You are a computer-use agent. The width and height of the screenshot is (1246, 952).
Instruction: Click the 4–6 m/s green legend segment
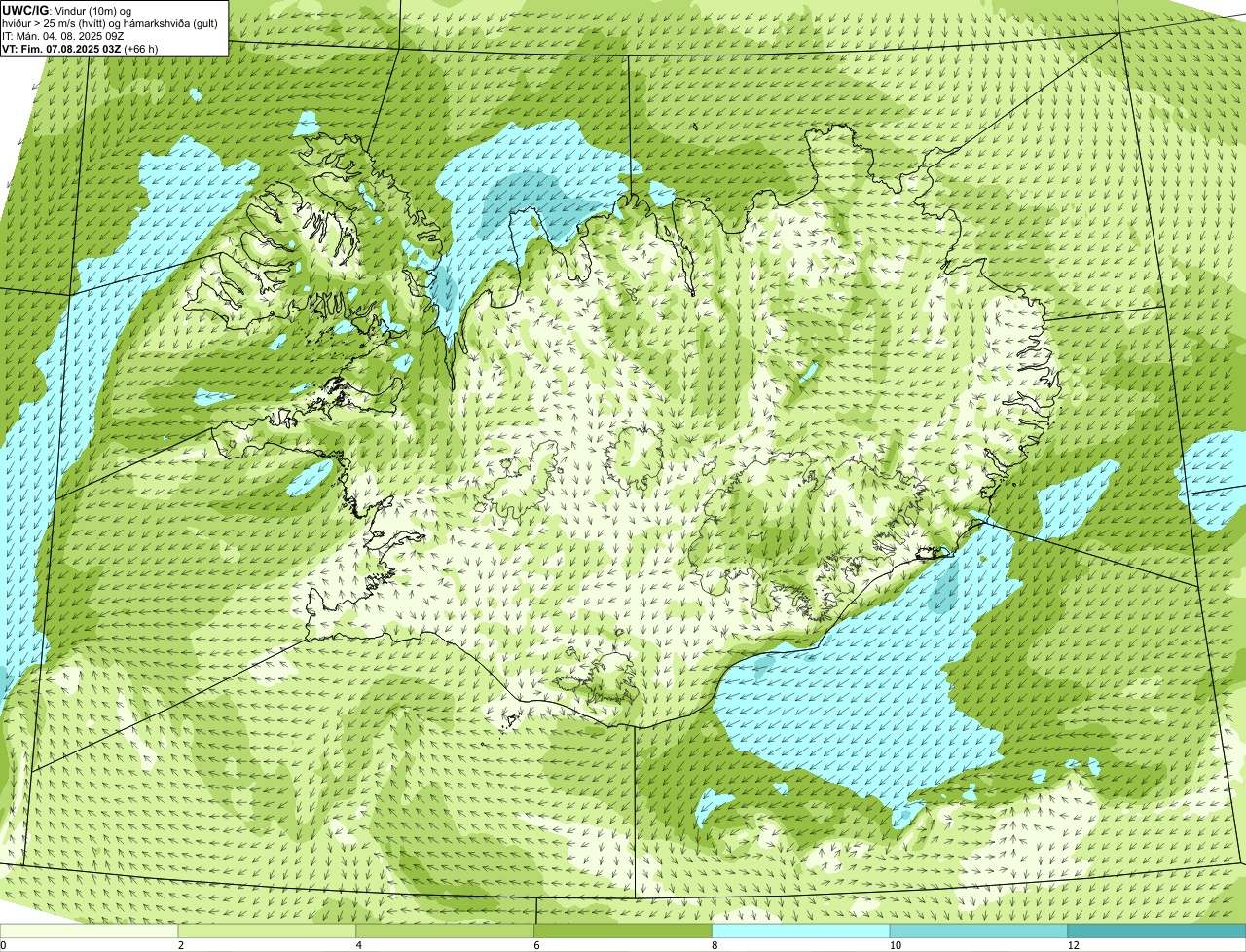pos(446,931)
